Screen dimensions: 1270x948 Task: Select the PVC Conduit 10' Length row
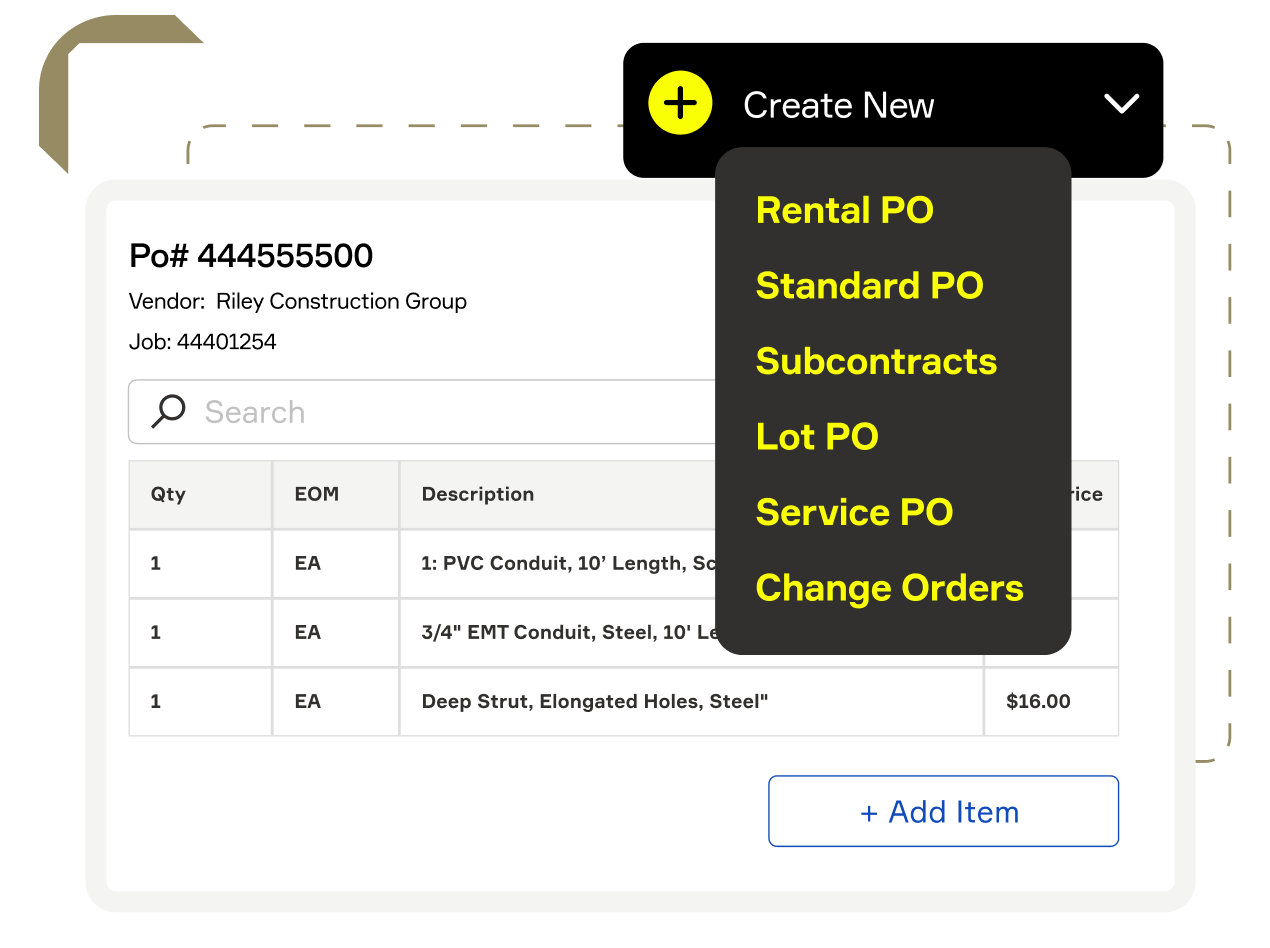[x=560, y=563]
